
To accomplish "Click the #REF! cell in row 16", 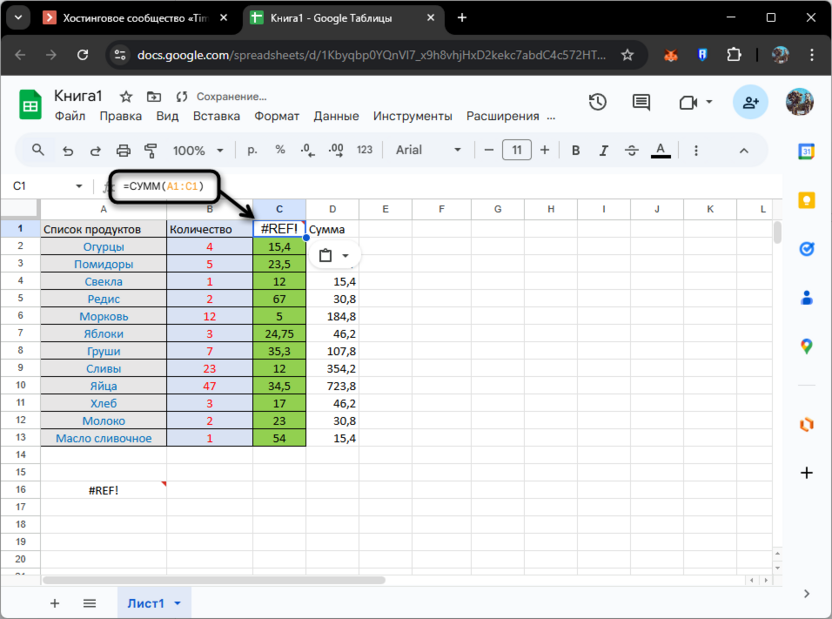I will [x=103, y=490].
